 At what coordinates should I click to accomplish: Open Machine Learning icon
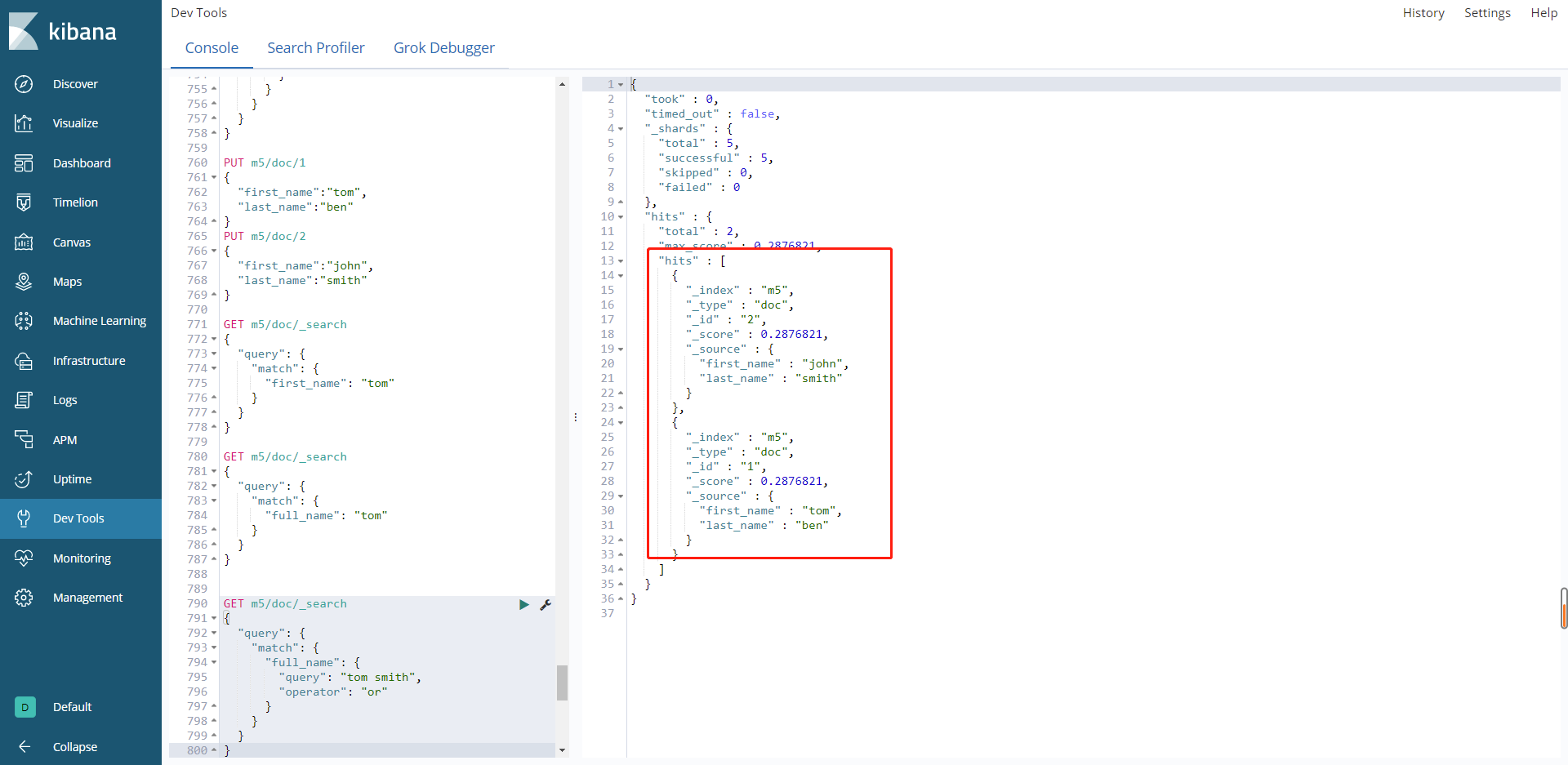click(x=24, y=321)
